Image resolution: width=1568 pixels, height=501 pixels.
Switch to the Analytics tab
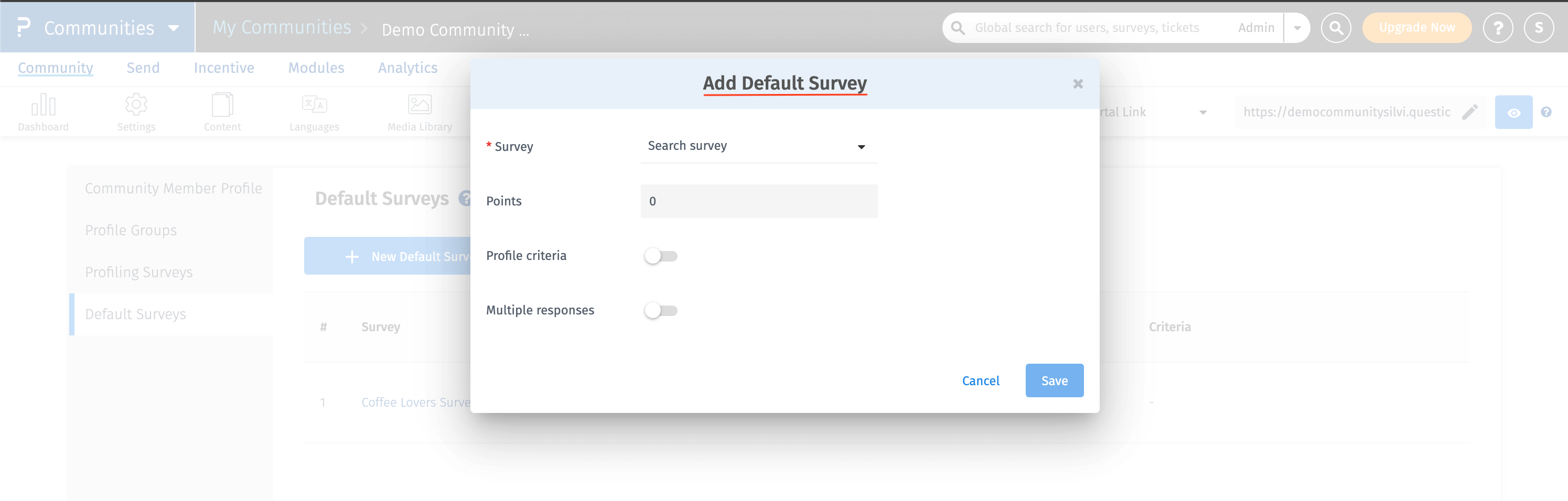pos(407,68)
